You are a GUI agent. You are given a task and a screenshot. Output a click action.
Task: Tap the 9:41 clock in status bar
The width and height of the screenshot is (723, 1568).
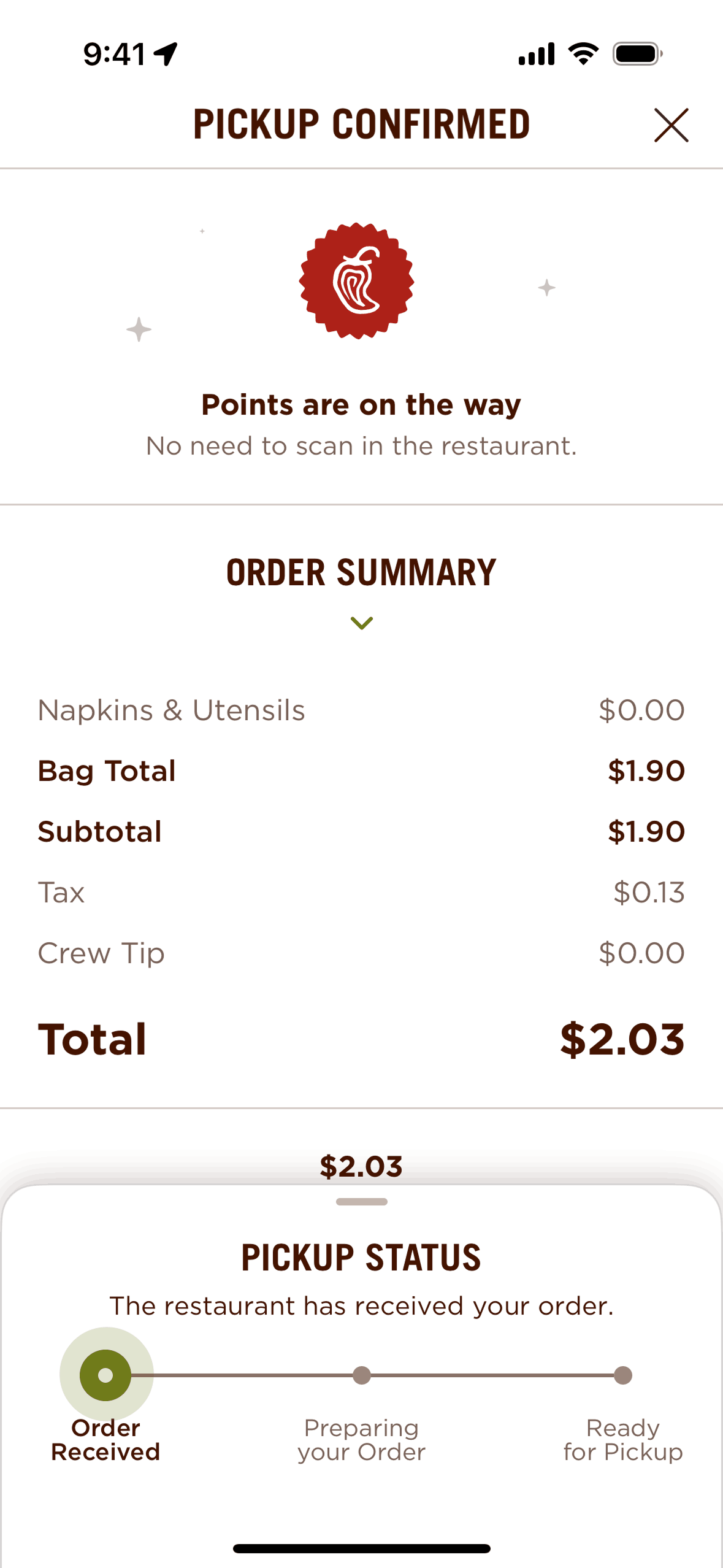coord(115,54)
